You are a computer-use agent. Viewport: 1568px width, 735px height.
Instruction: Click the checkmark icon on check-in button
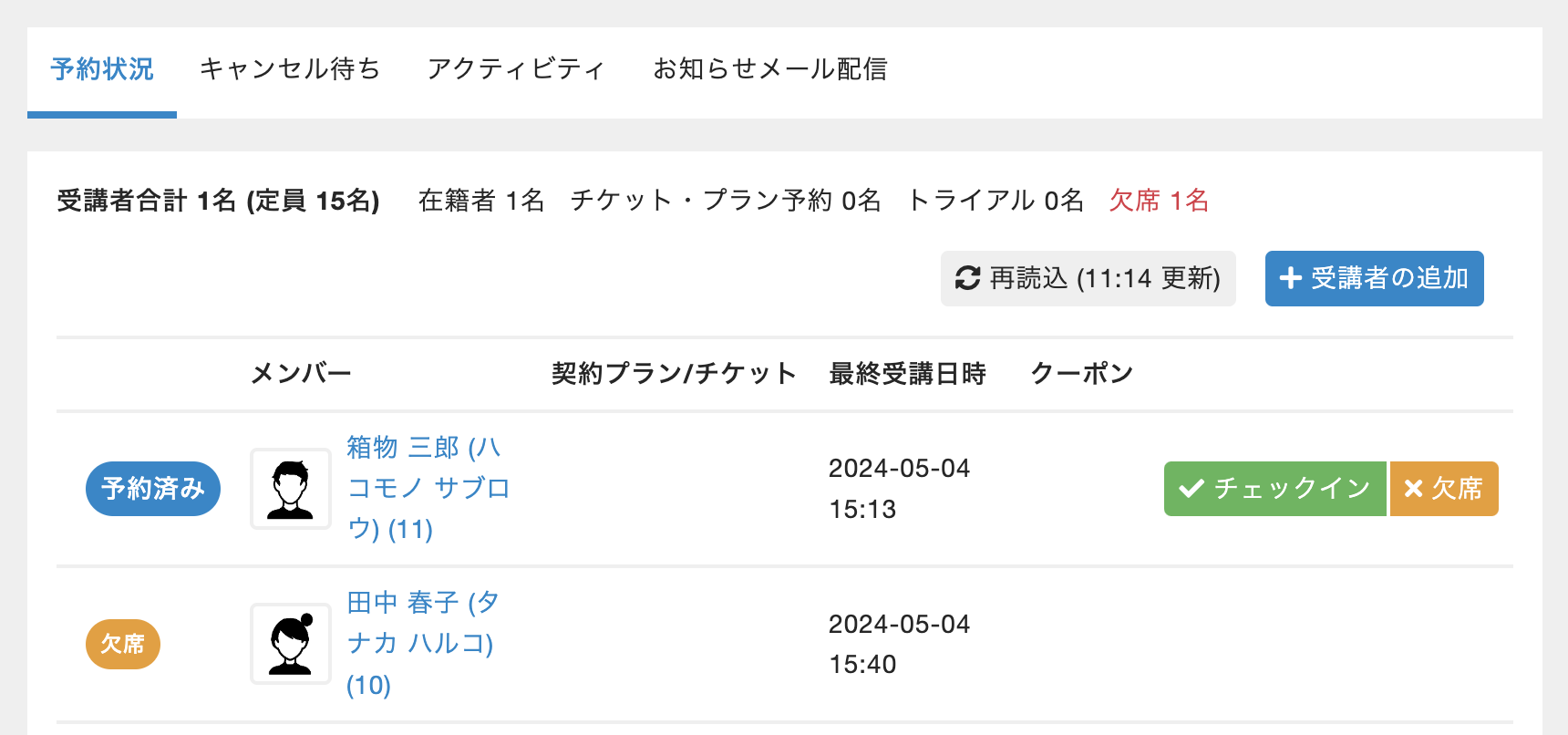tap(1191, 489)
